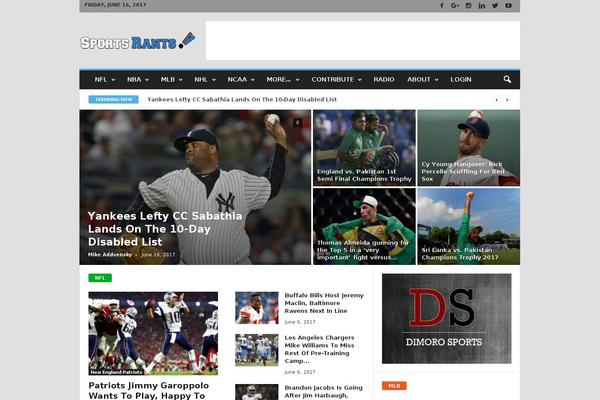This screenshot has height=400, width=600.
Task: Show next trending headline arrow
Action: [507, 100]
